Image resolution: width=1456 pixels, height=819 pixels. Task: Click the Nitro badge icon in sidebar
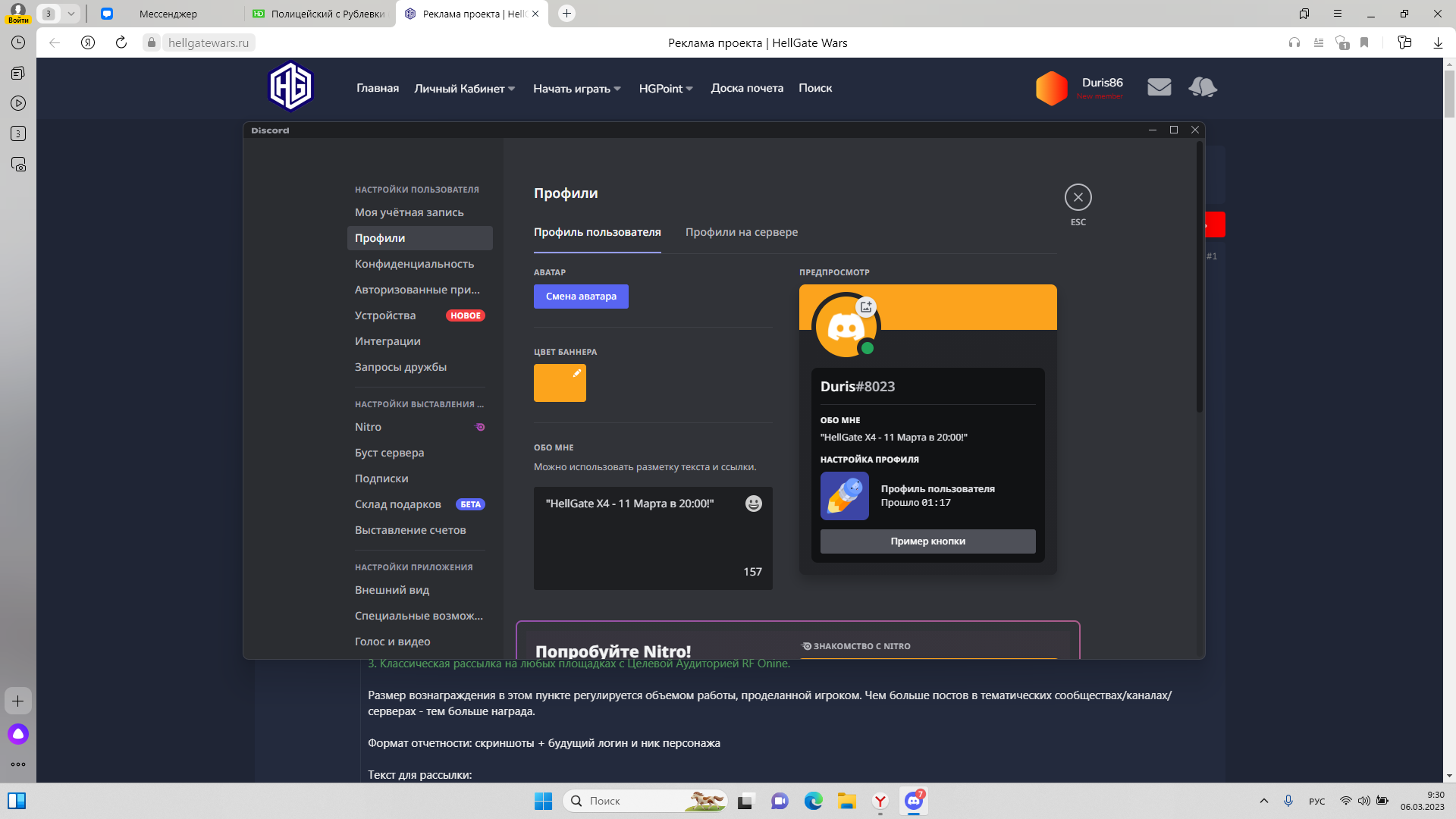click(480, 427)
